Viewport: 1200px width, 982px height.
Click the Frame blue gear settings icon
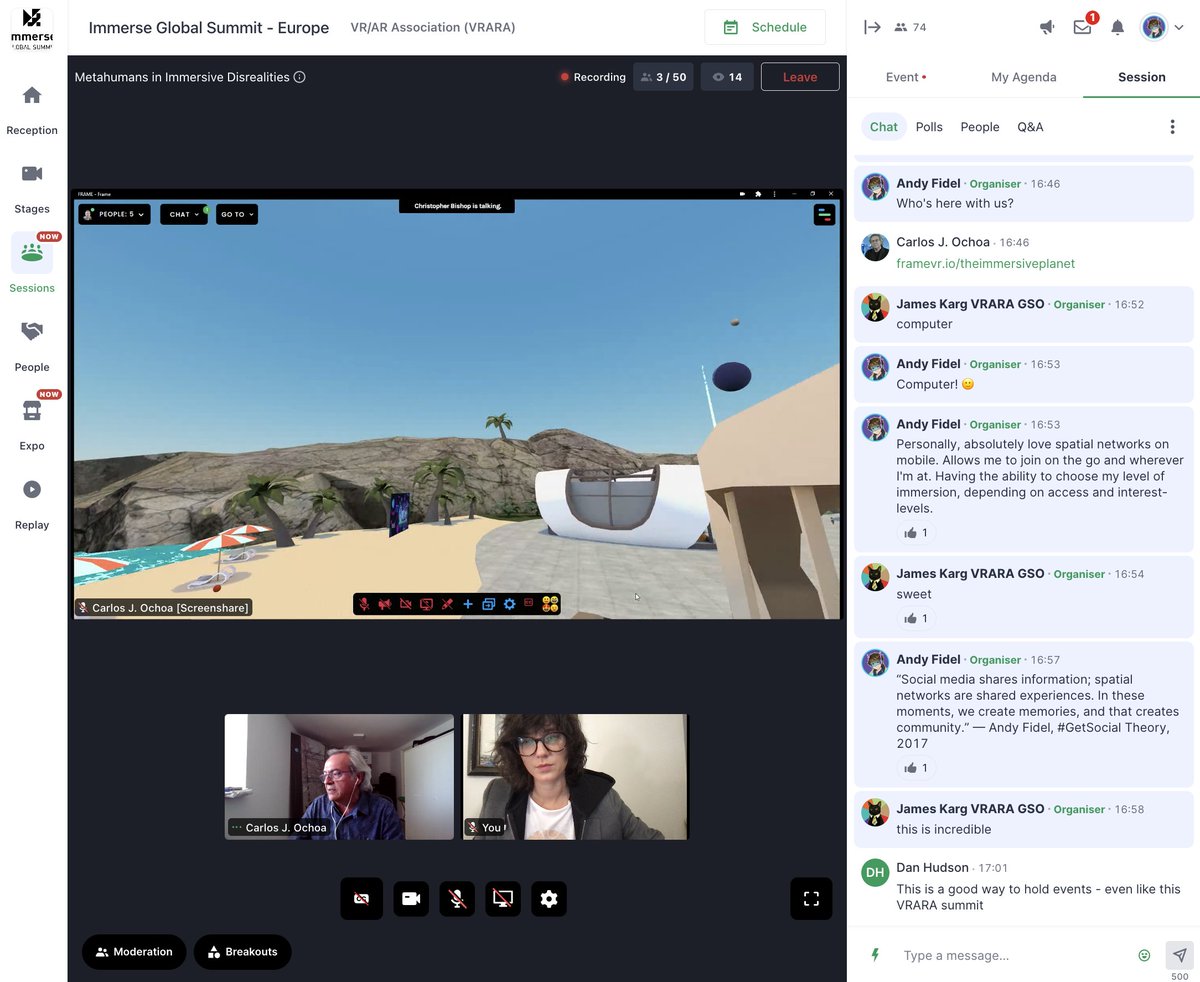coord(509,604)
